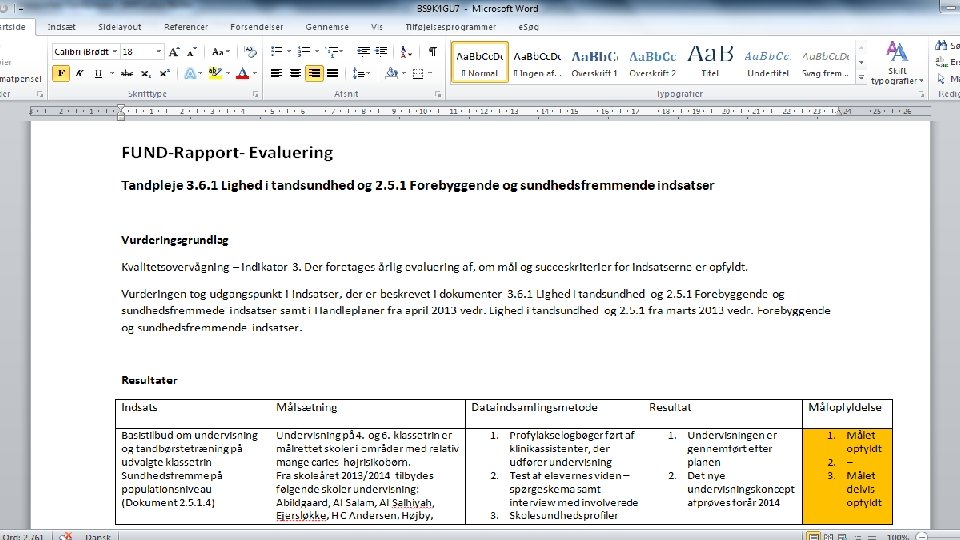Open the Indsæt tab
The image size is (960, 540).
coord(61,27)
